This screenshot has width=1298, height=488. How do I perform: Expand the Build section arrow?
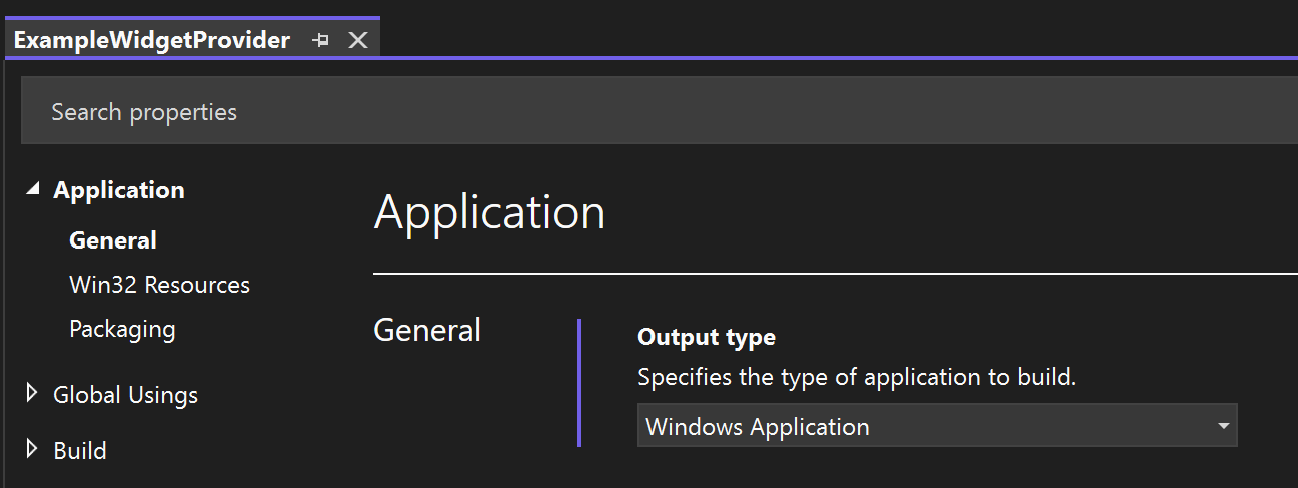click(33, 450)
